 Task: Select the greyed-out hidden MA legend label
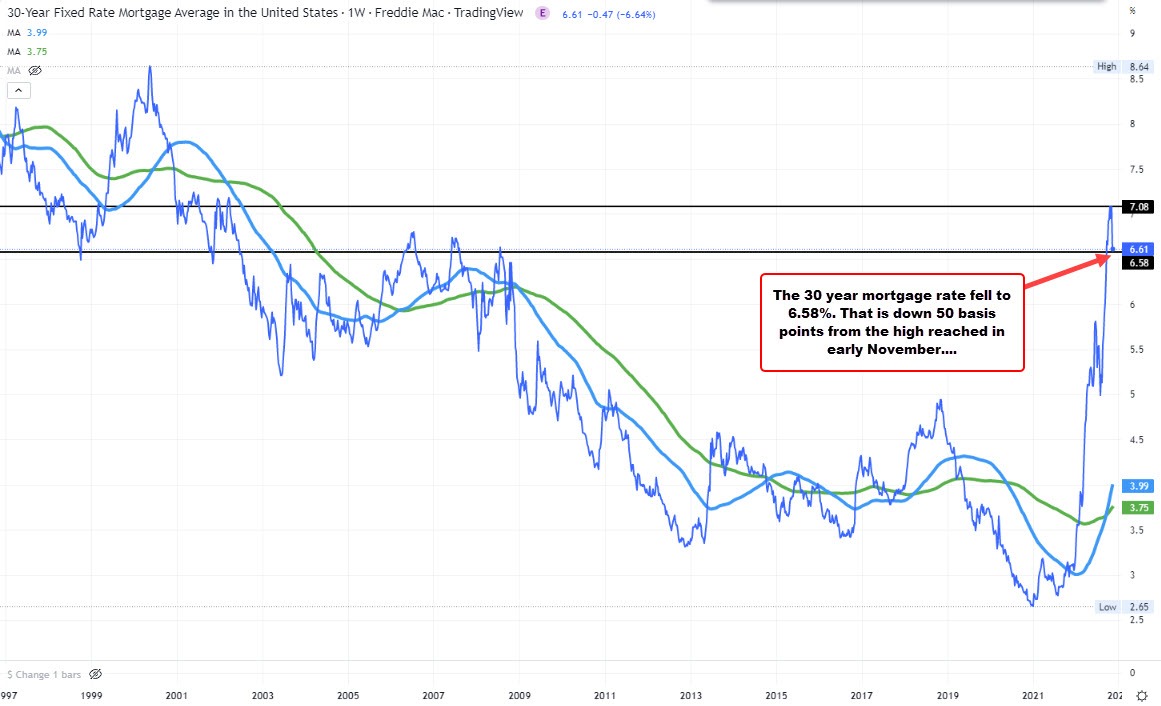[14, 70]
